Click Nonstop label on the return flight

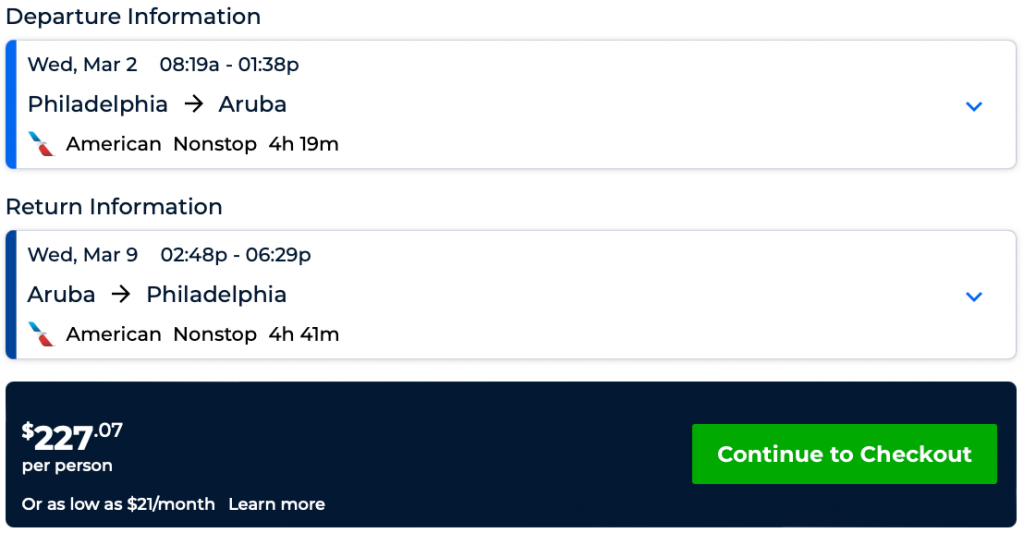point(215,334)
